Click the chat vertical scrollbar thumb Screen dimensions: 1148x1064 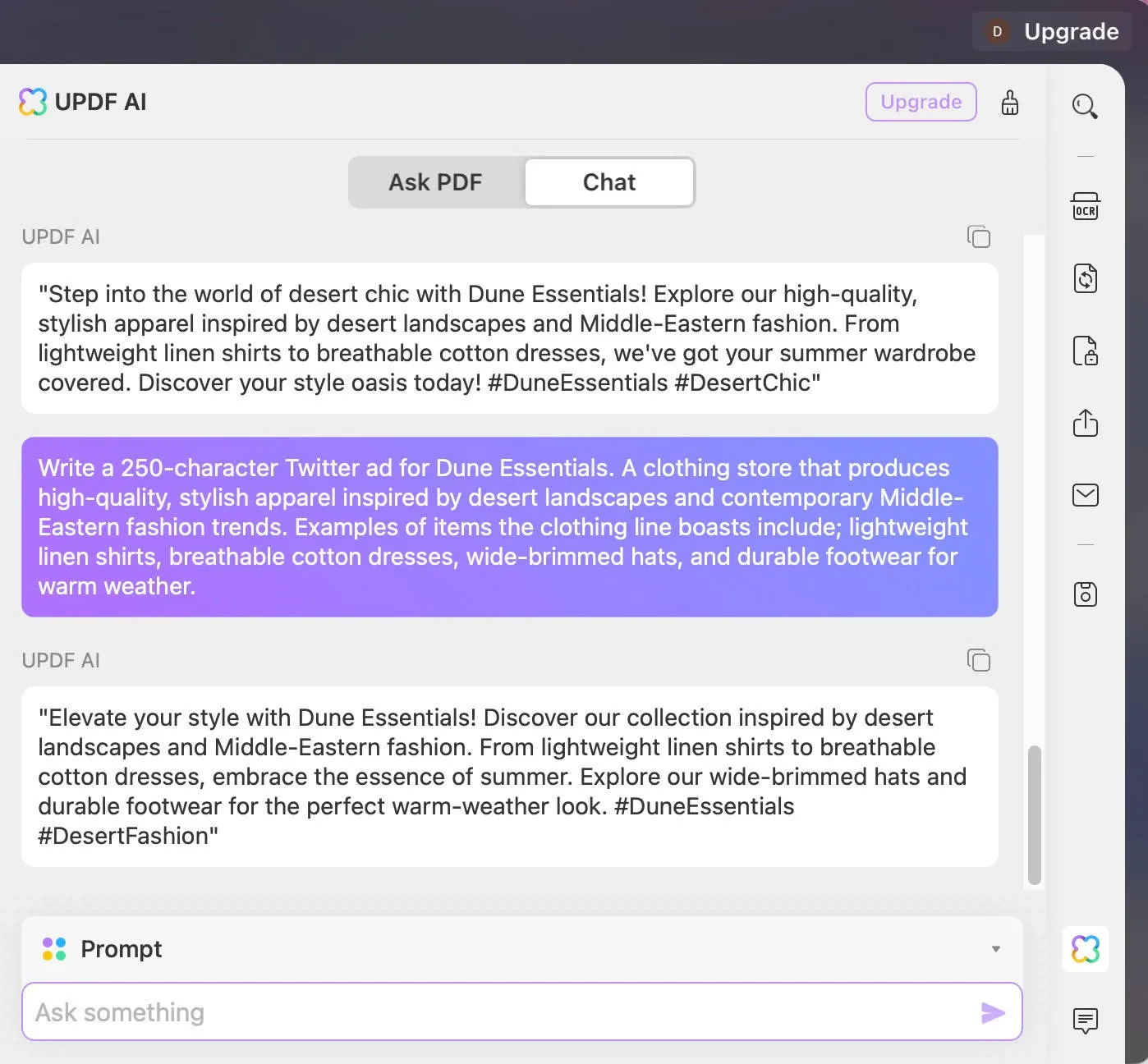[1035, 815]
